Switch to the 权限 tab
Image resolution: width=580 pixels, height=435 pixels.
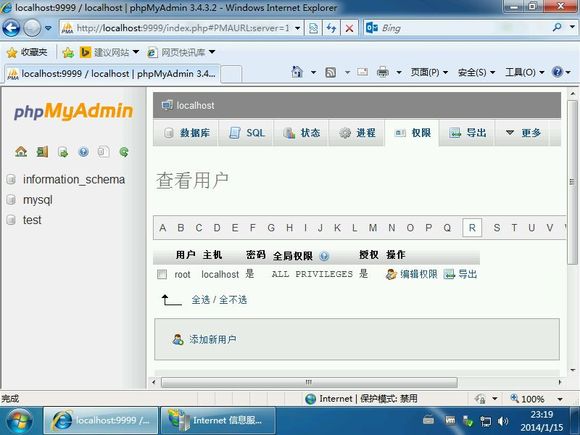(x=412, y=133)
